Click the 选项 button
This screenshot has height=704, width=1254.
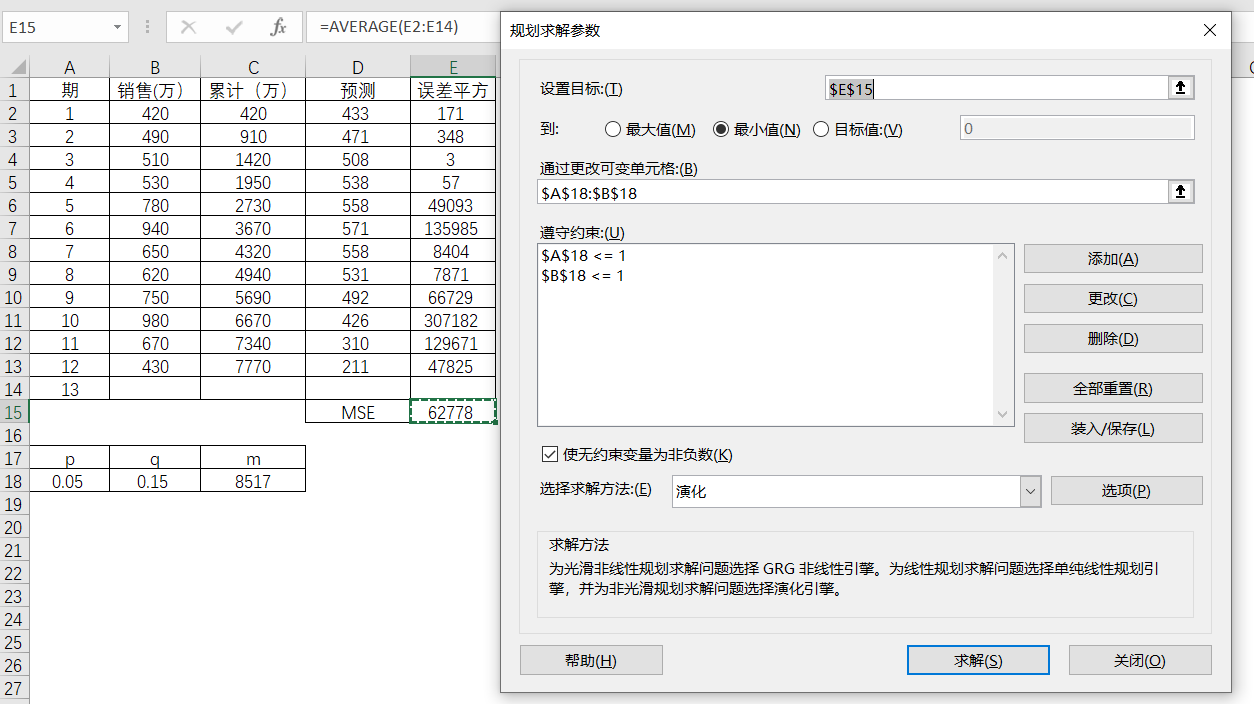1125,491
